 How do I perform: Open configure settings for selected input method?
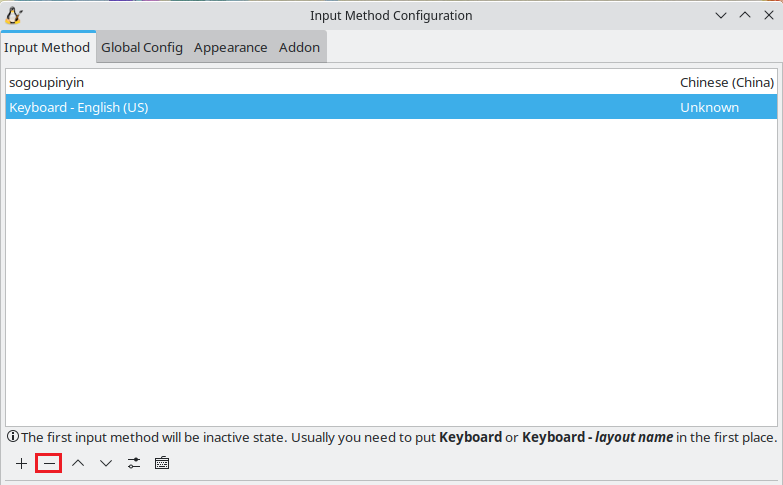click(134, 464)
